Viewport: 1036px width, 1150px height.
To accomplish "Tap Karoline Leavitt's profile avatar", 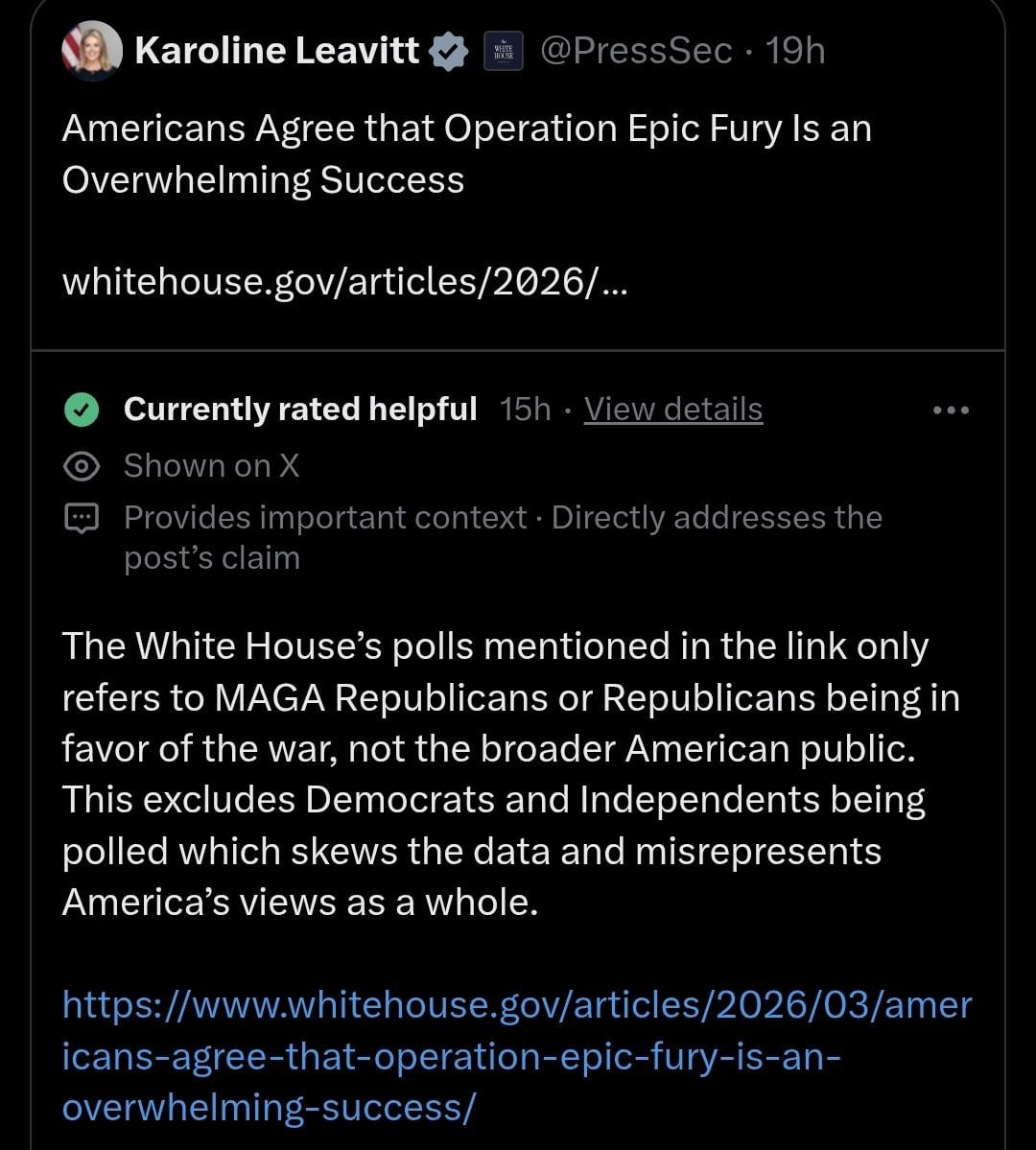I will click(92, 51).
